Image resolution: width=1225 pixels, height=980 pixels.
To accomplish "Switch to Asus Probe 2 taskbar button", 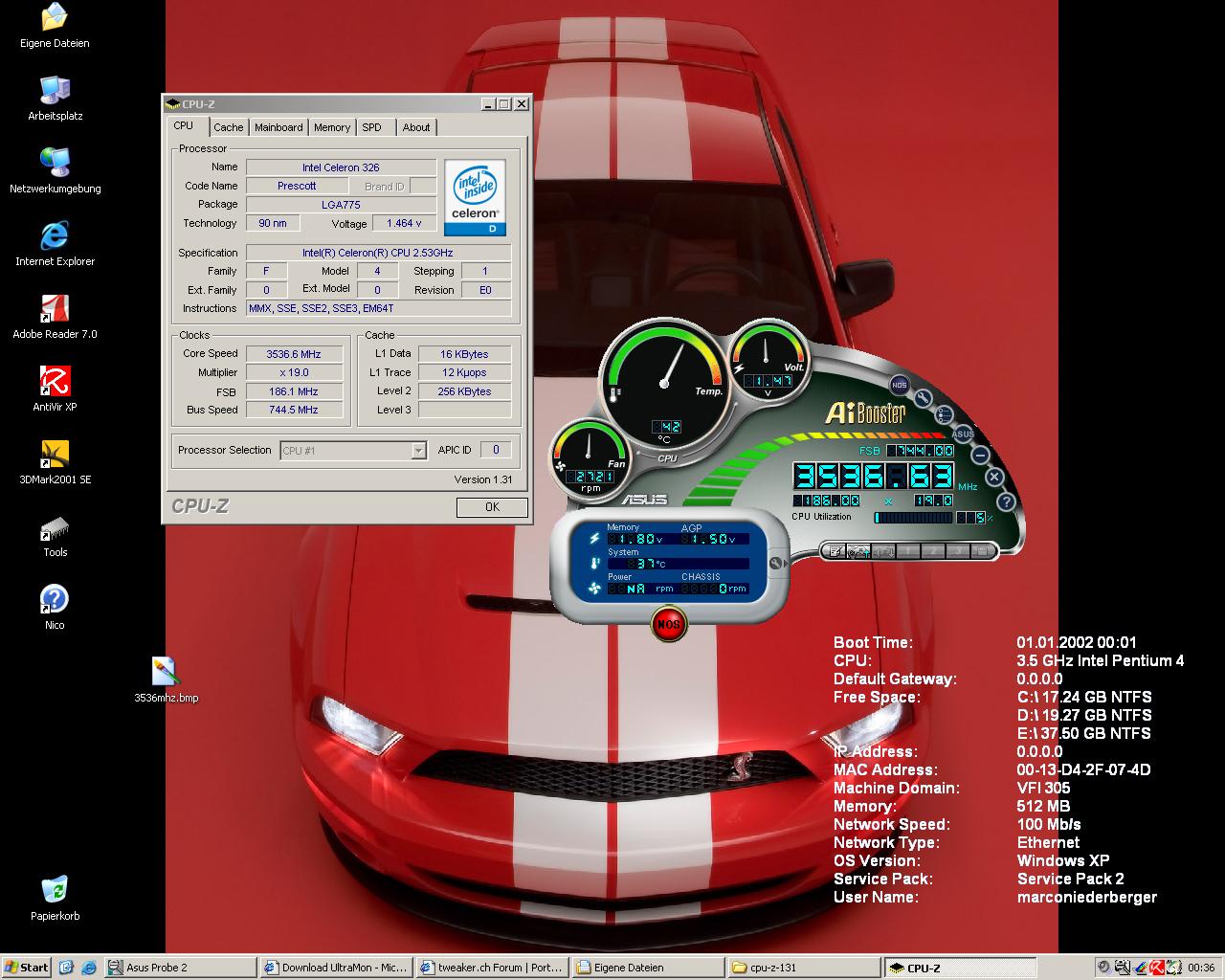I will coord(179,967).
